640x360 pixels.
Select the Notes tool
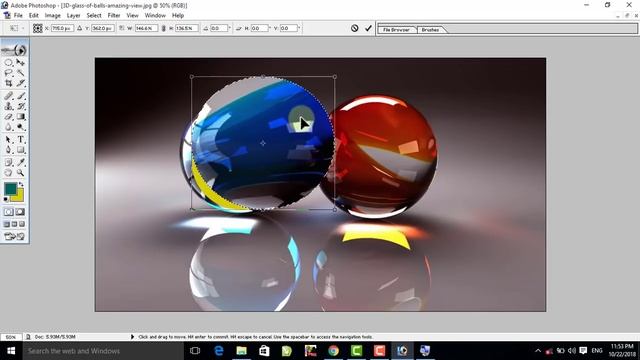8,162
